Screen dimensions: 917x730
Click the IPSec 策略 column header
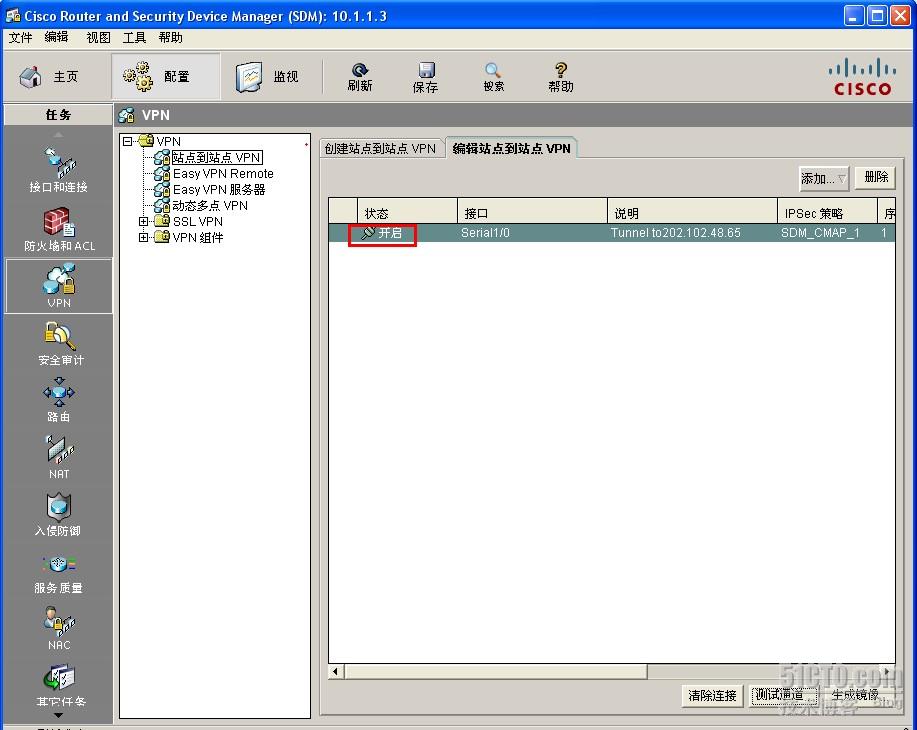tap(828, 213)
